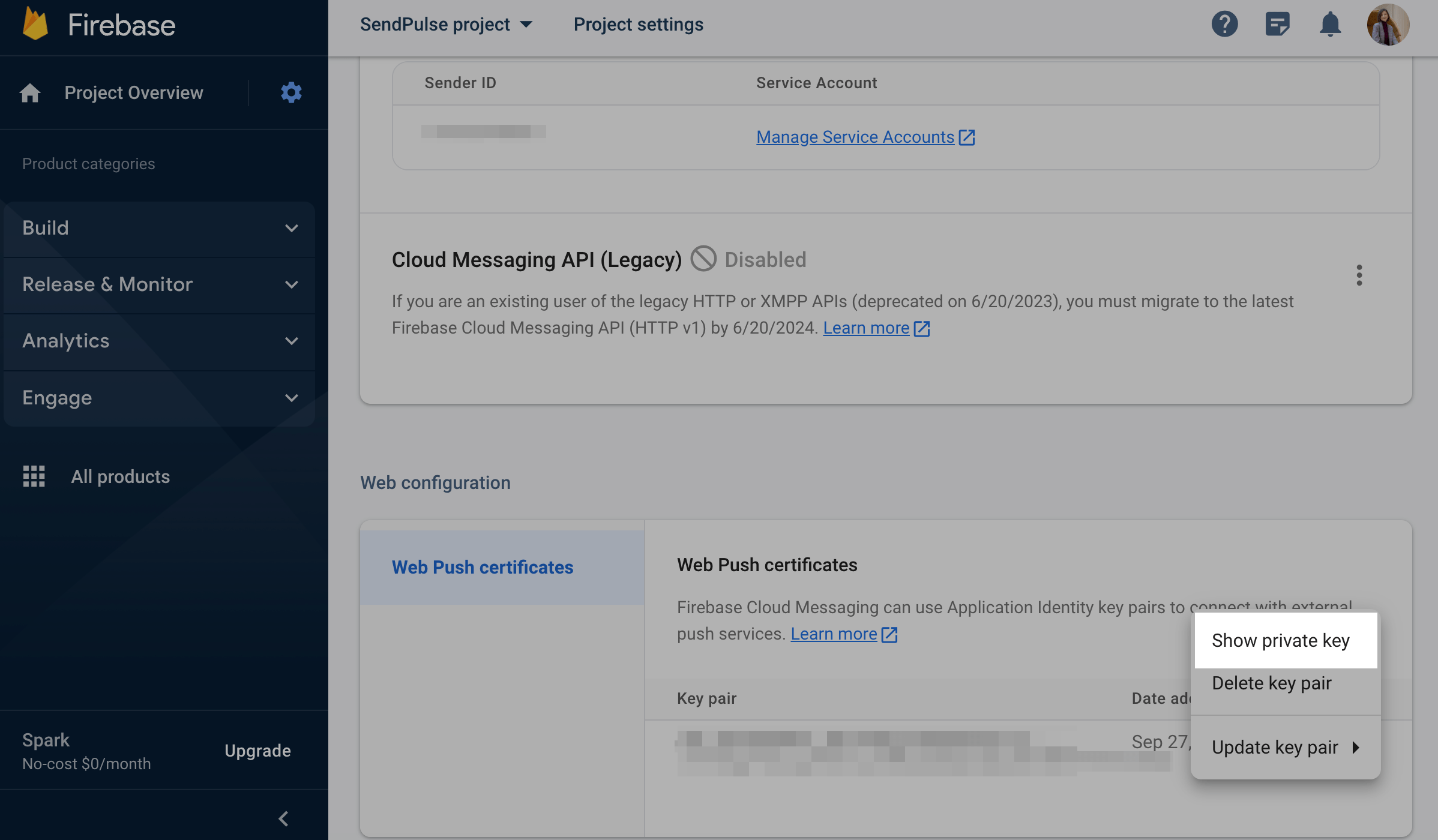
Task: Click the blurred Sender ID value
Action: point(483,131)
